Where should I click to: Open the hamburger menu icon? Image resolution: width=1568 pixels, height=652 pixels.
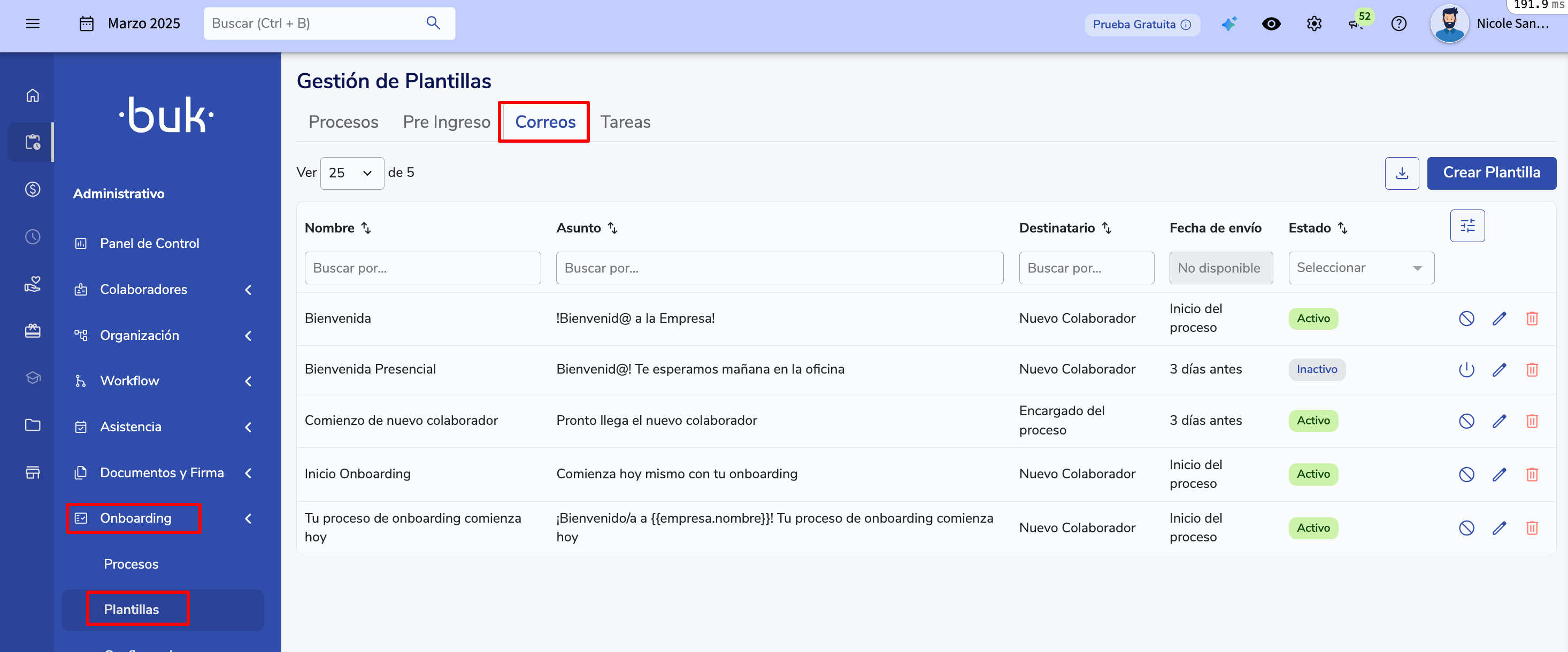(x=33, y=25)
